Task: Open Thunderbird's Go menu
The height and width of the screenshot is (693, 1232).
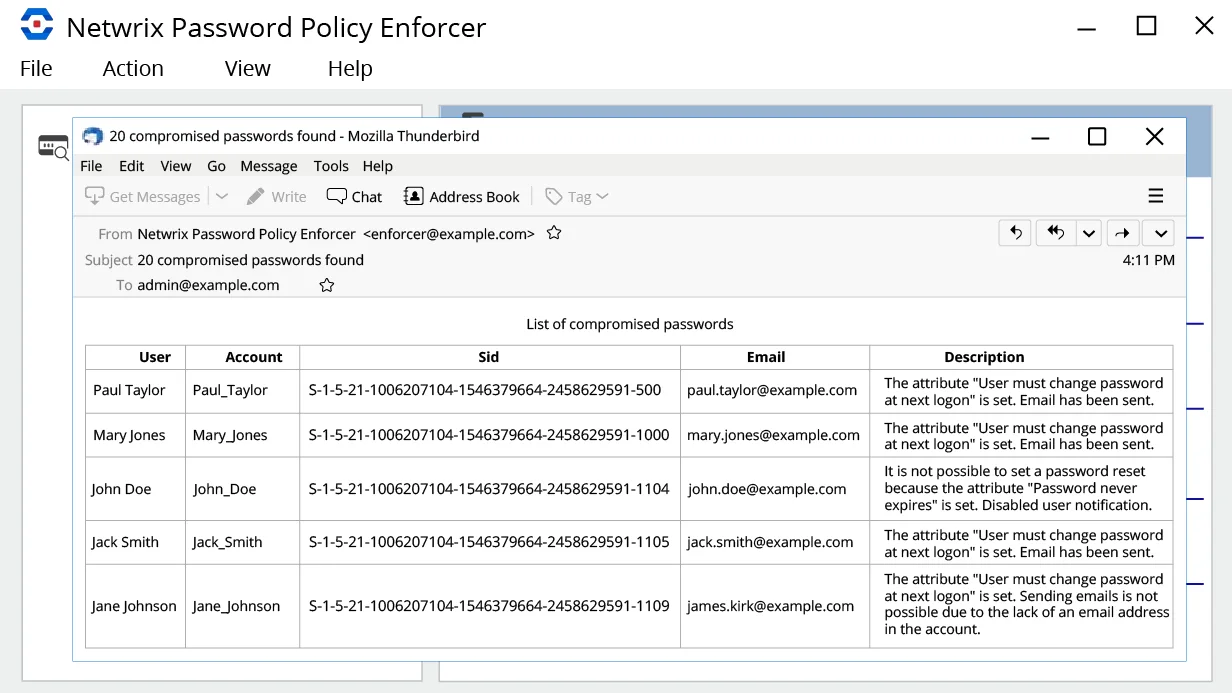Action: [217, 166]
